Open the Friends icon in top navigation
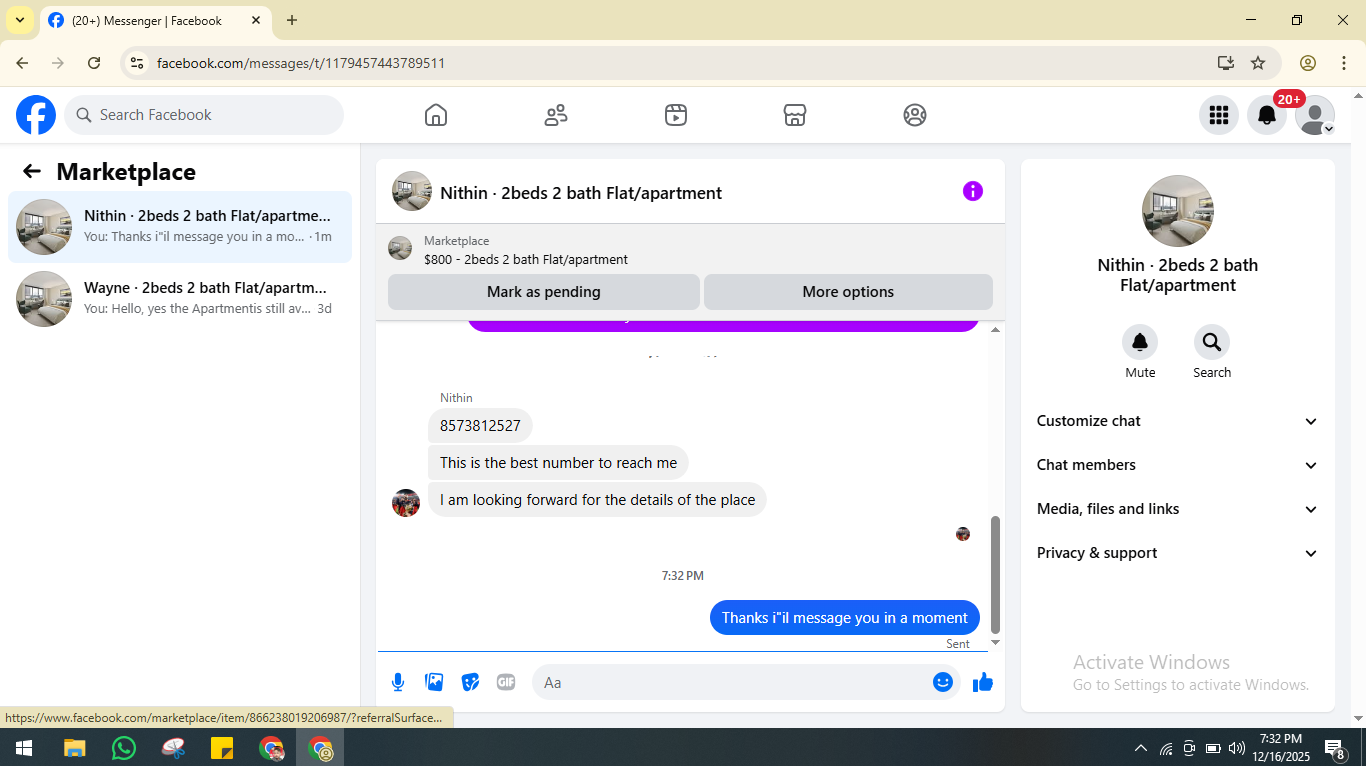This screenshot has height=766, width=1366. [556, 115]
